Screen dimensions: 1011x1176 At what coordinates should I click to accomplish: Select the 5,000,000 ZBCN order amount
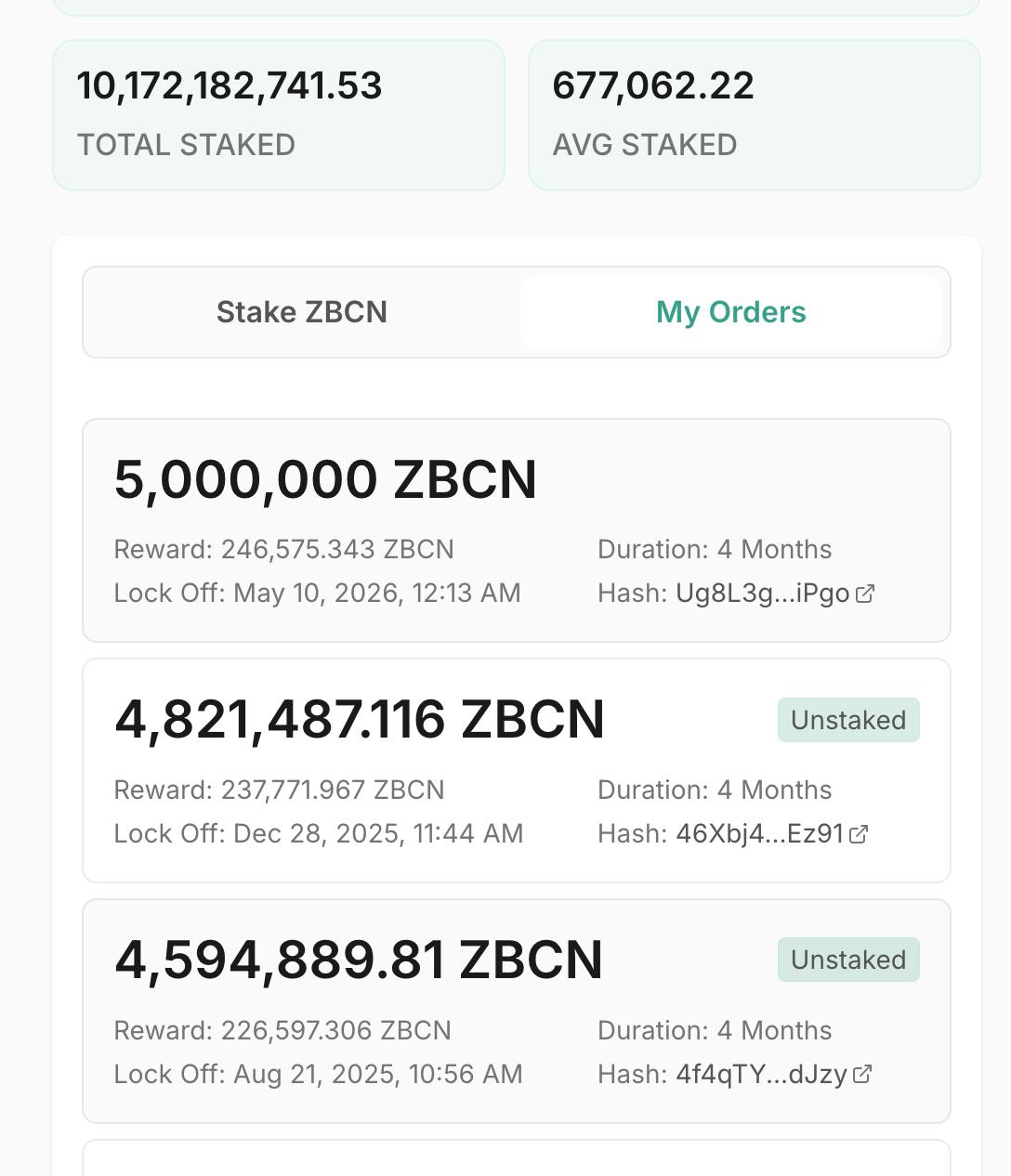325,480
